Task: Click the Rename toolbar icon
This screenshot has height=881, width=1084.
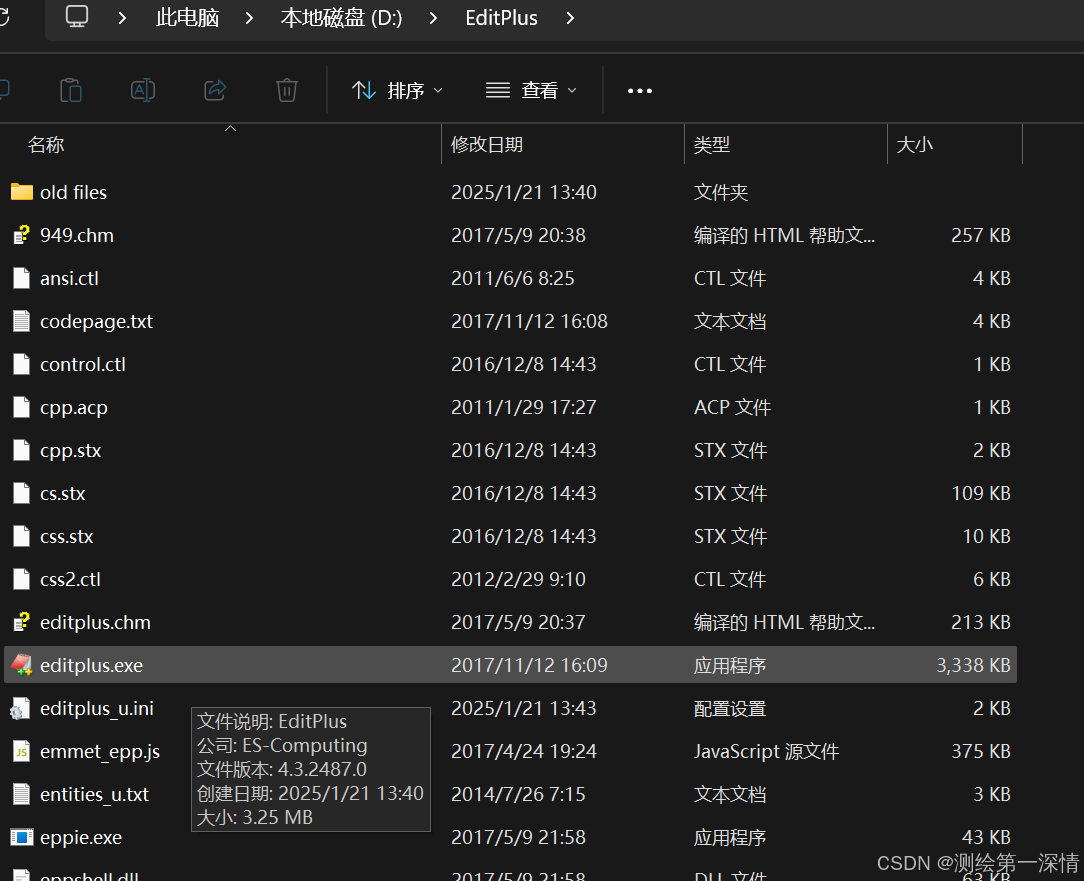Action: tap(143, 91)
